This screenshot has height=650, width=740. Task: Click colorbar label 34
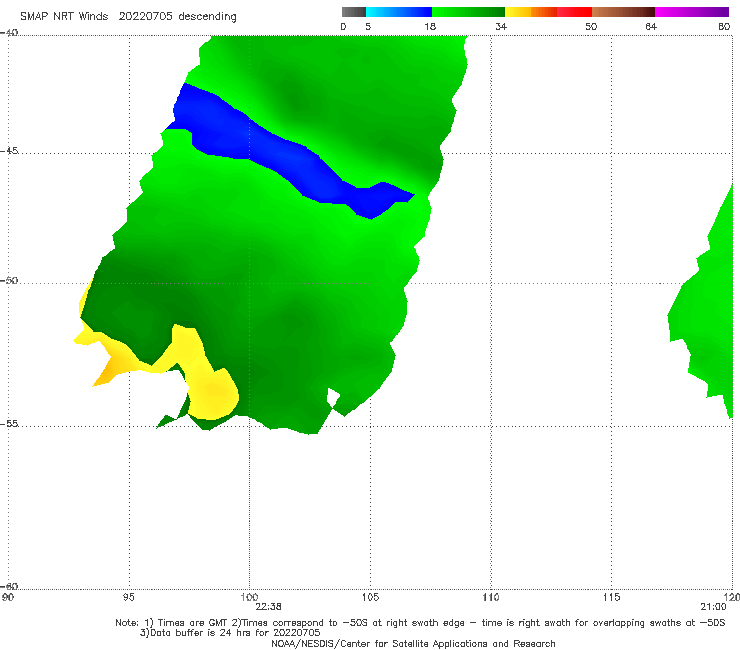pyautogui.click(x=501, y=26)
